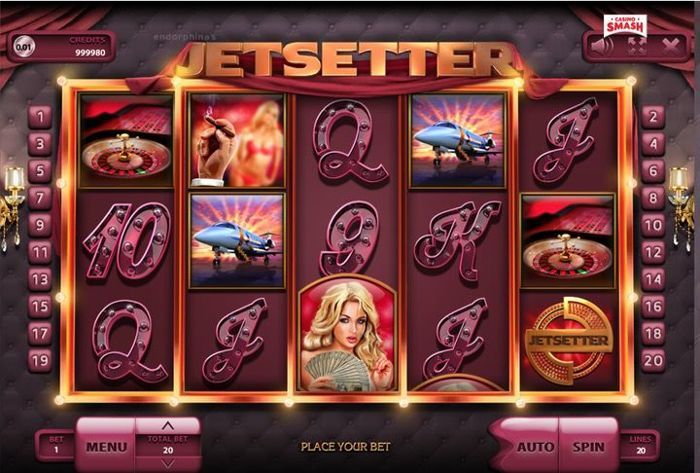Image resolution: width=700 pixels, height=473 pixels.
Task: Choose payline number 13
Action: pyautogui.click(x=40, y=279)
